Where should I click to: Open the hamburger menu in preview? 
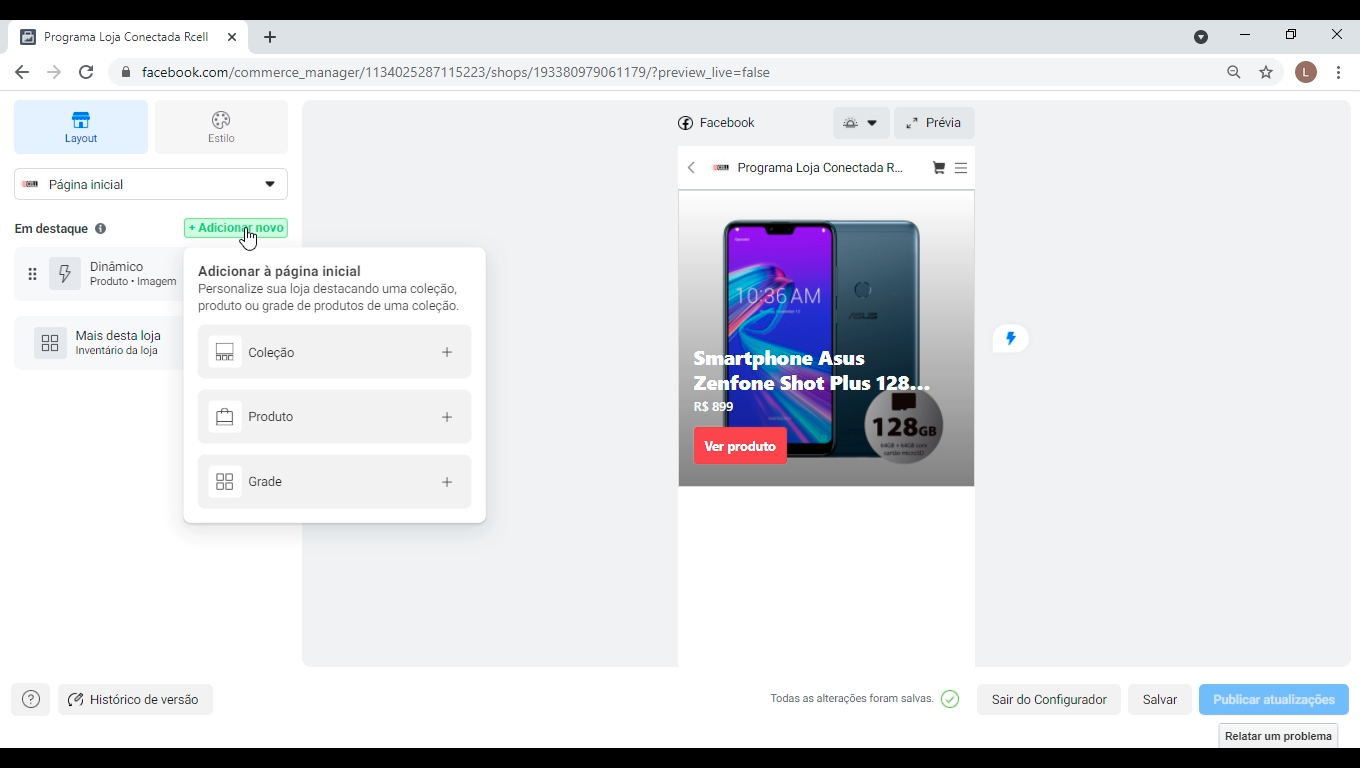coord(961,168)
